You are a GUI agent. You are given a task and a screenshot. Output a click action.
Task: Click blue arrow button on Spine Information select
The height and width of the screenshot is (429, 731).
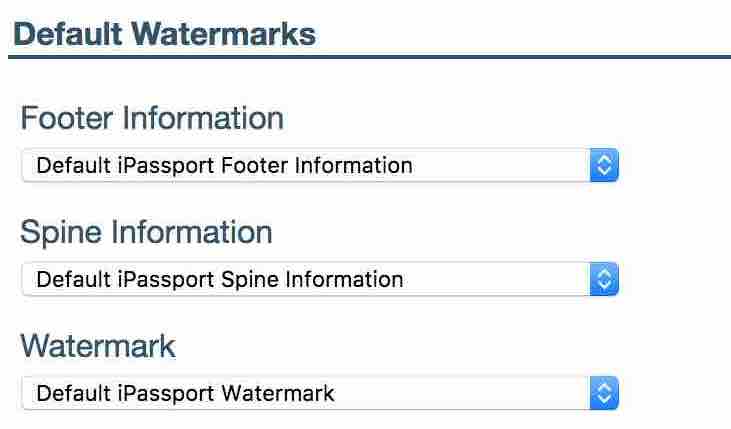(603, 280)
